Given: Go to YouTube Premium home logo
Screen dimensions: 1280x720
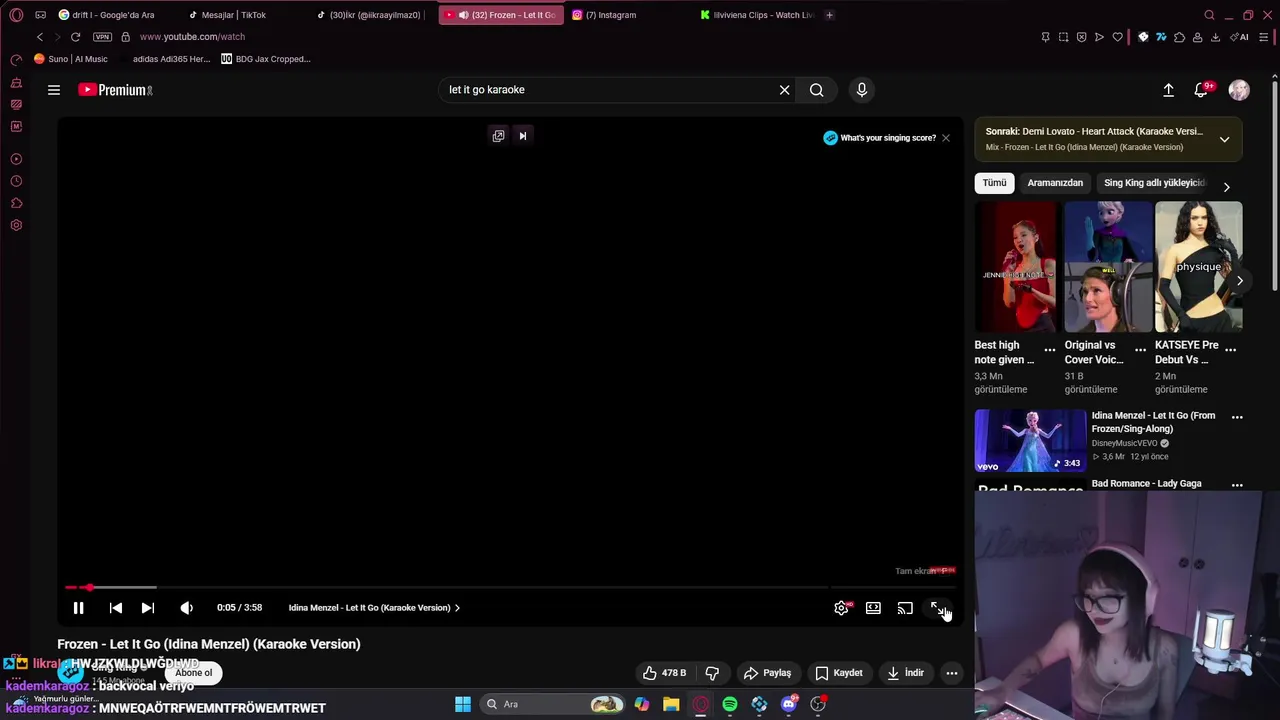Looking at the screenshot, I should tap(115, 90).
